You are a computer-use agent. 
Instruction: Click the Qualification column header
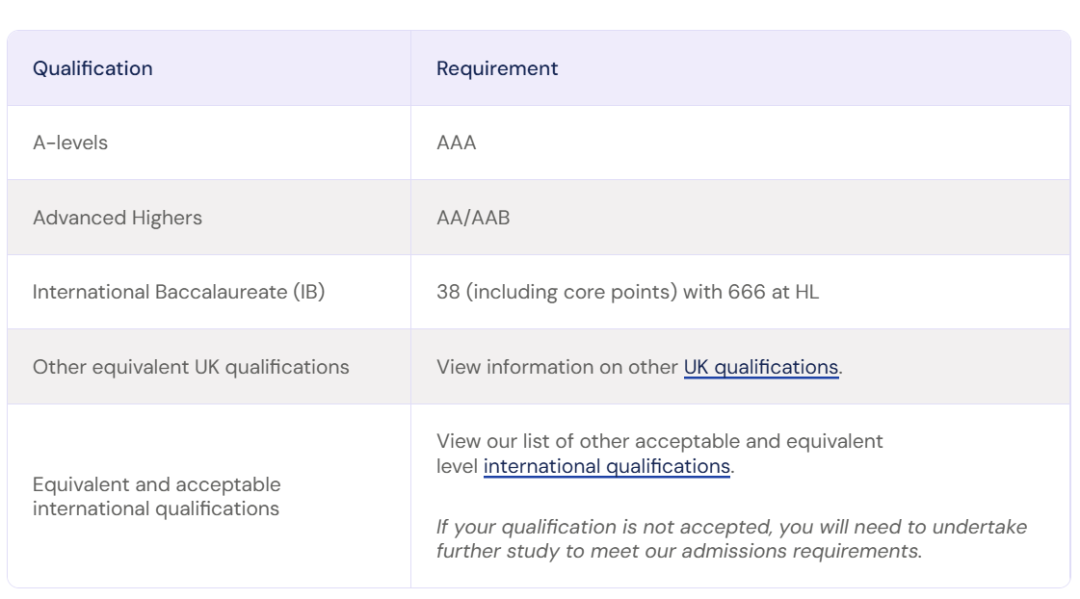(93, 68)
